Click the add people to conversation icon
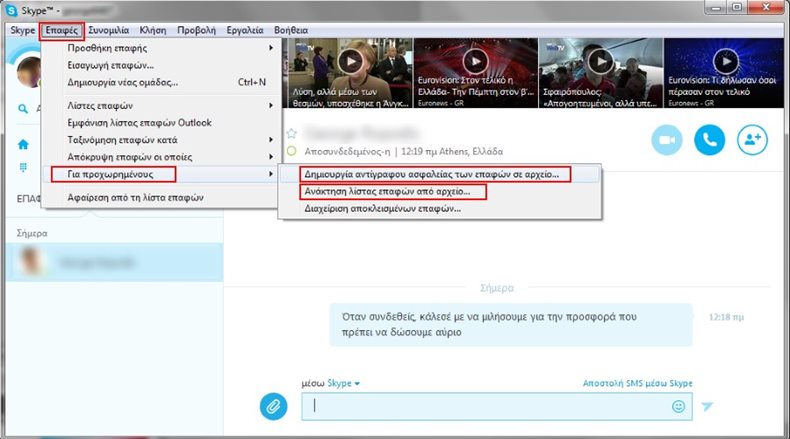 (x=752, y=140)
